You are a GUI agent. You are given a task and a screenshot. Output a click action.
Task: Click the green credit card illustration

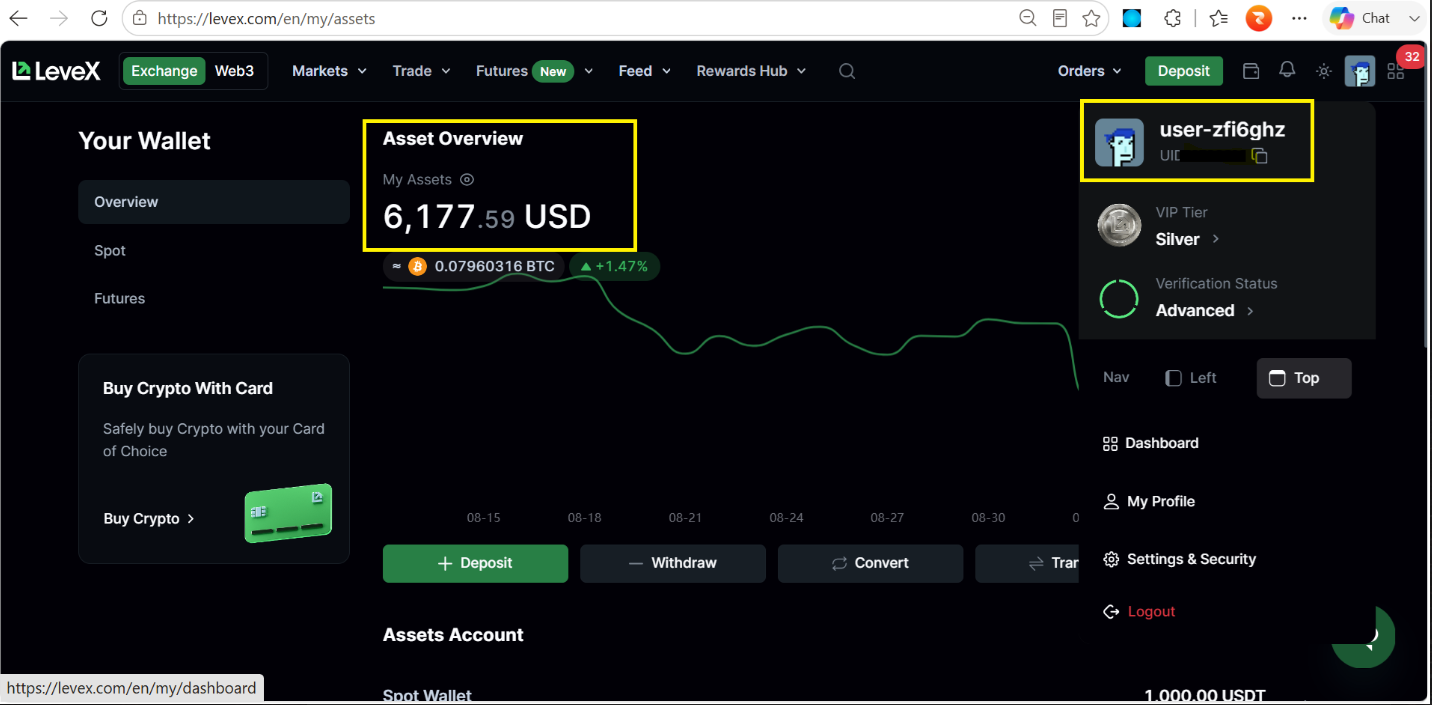[x=288, y=513]
